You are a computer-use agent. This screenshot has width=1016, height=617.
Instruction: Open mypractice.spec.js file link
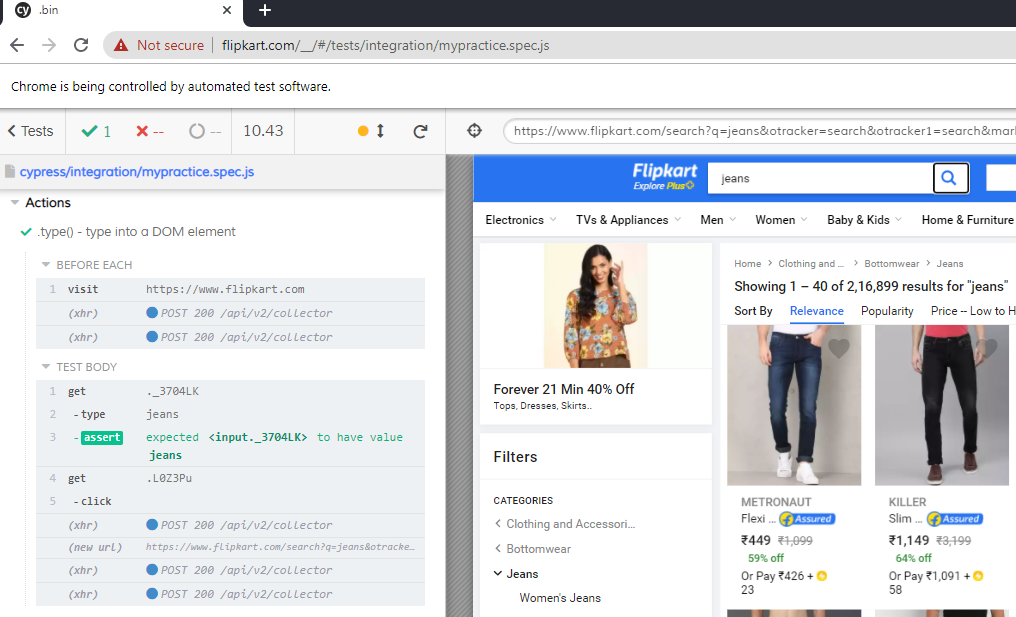pyautogui.click(x=137, y=172)
